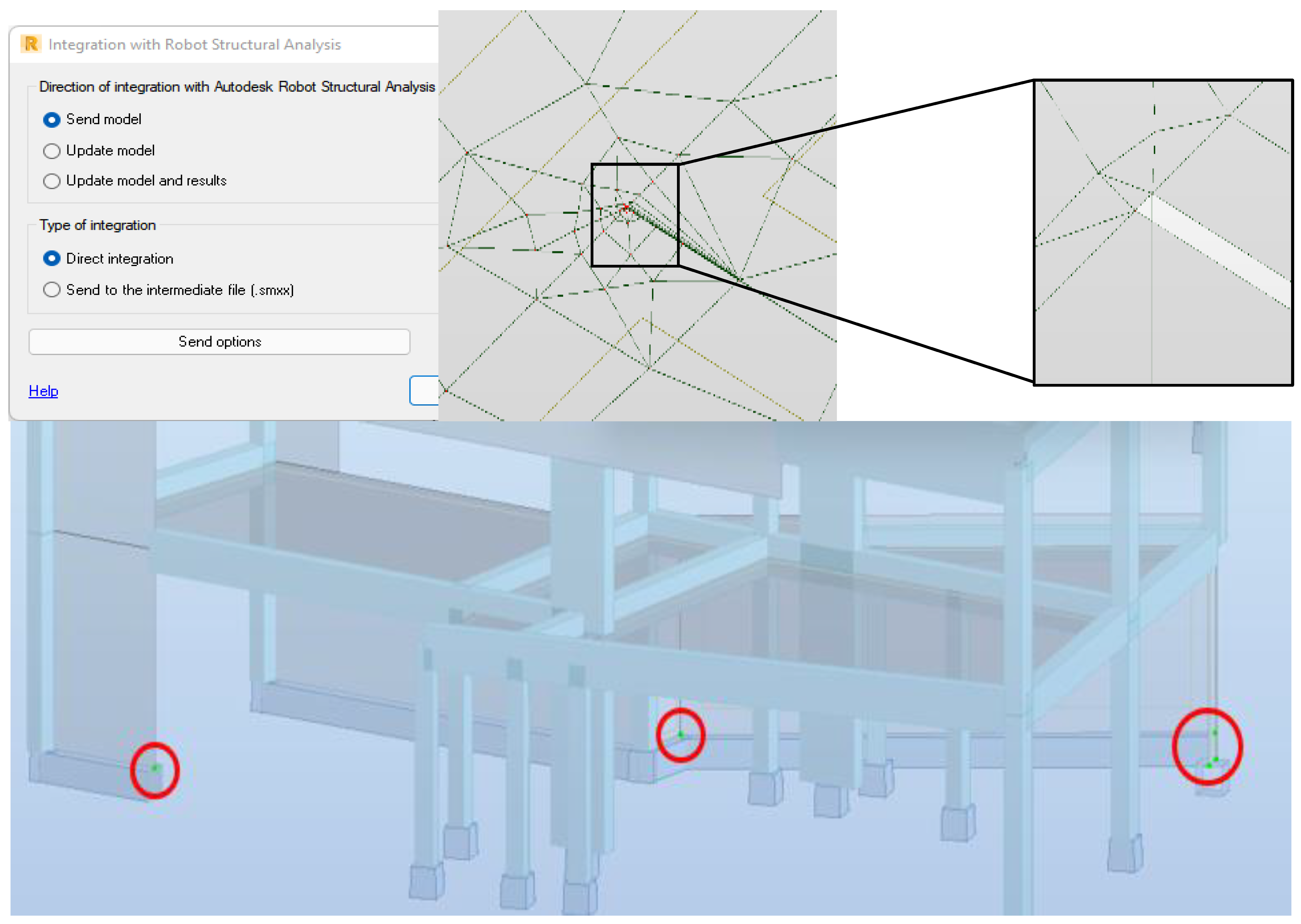The image size is (1301, 924).
Task: Open the Send options button
Action: point(219,342)
